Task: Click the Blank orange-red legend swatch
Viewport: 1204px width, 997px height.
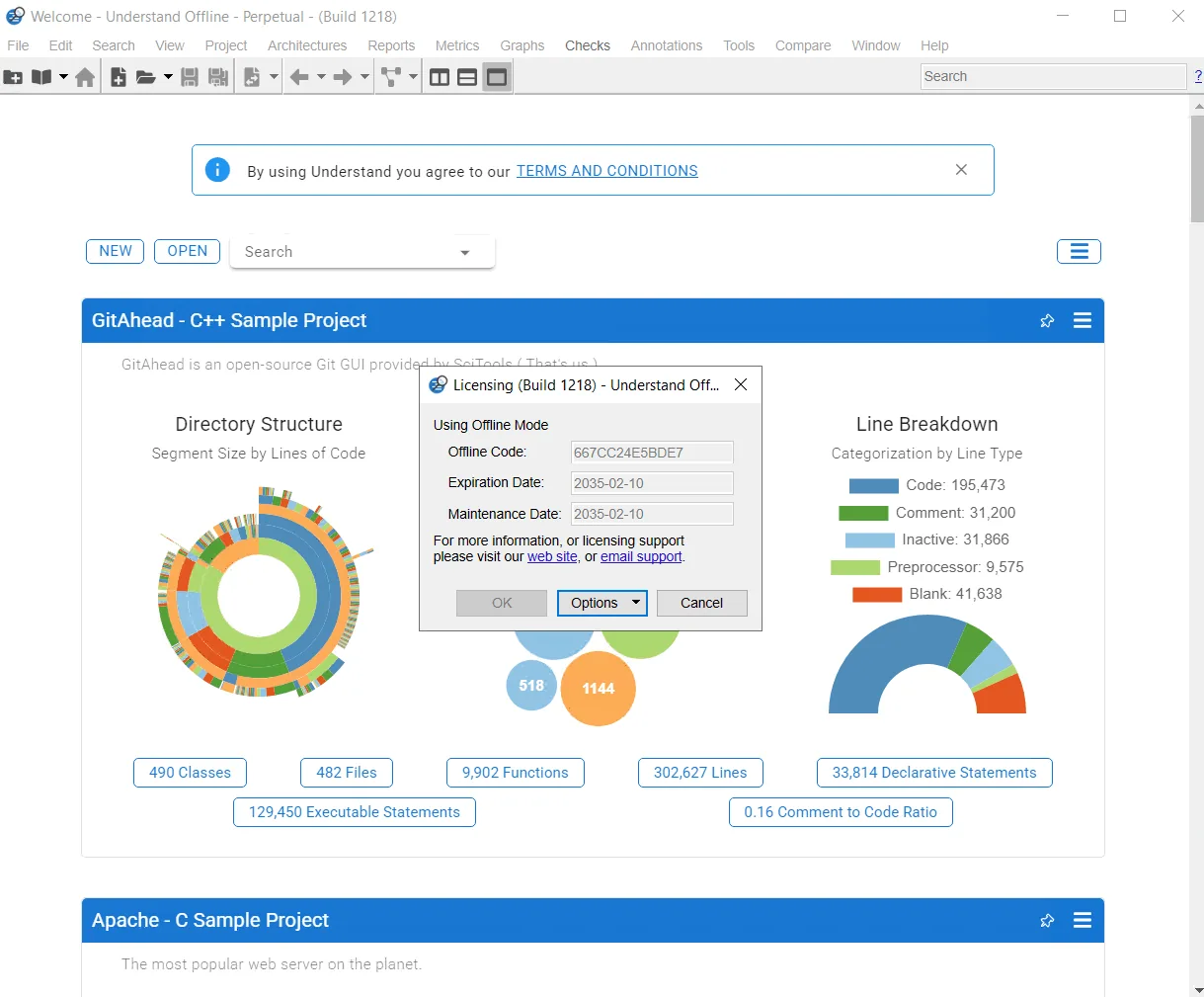Action: tap(877, 595)
